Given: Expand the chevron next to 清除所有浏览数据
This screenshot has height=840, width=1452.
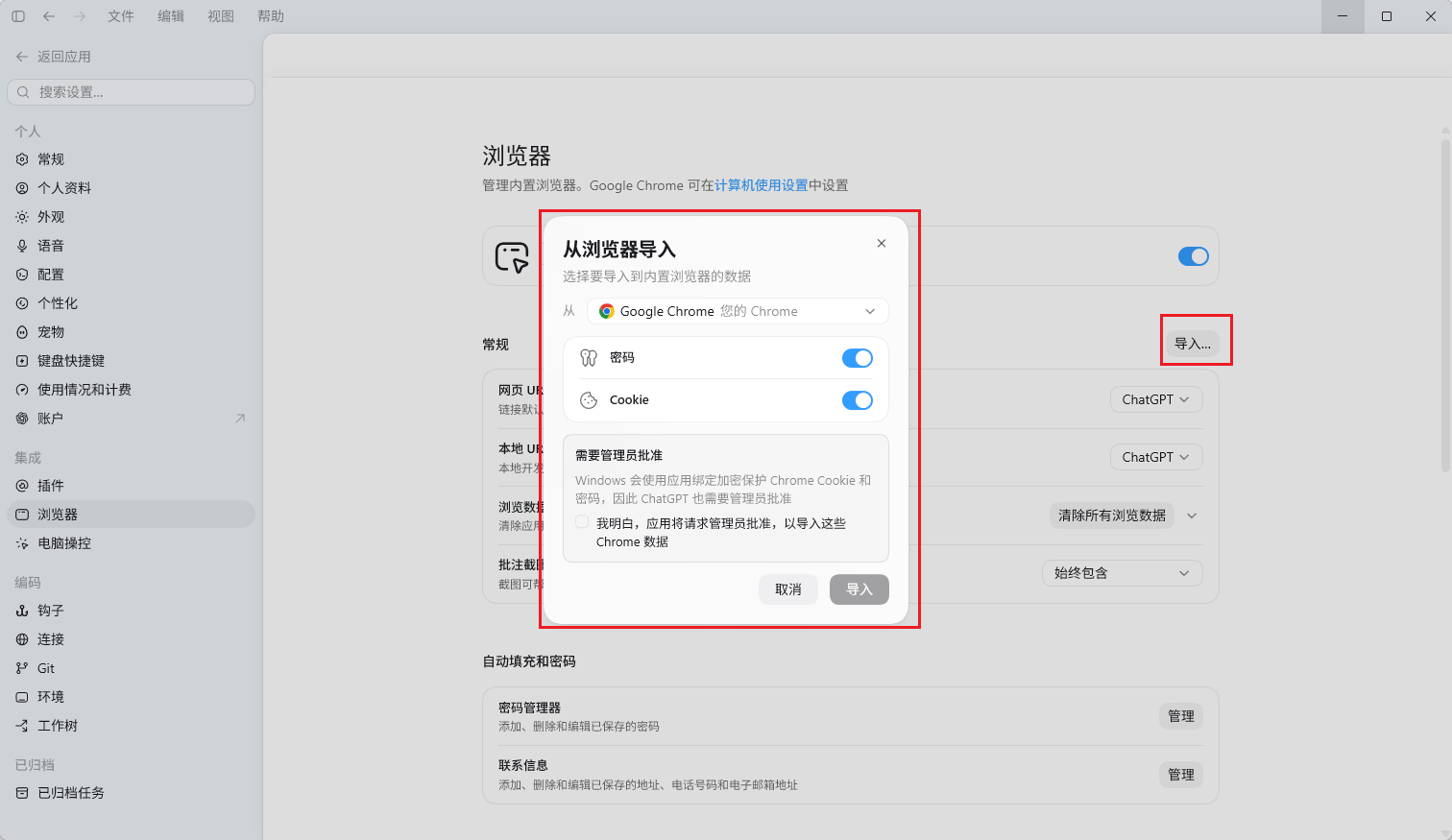Looking at the screenshot, I should [1192, 516].
